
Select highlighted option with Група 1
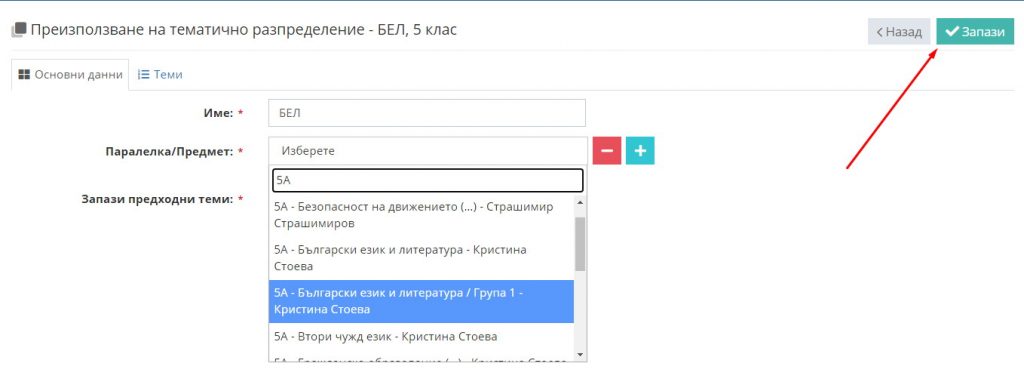point(421,302)
